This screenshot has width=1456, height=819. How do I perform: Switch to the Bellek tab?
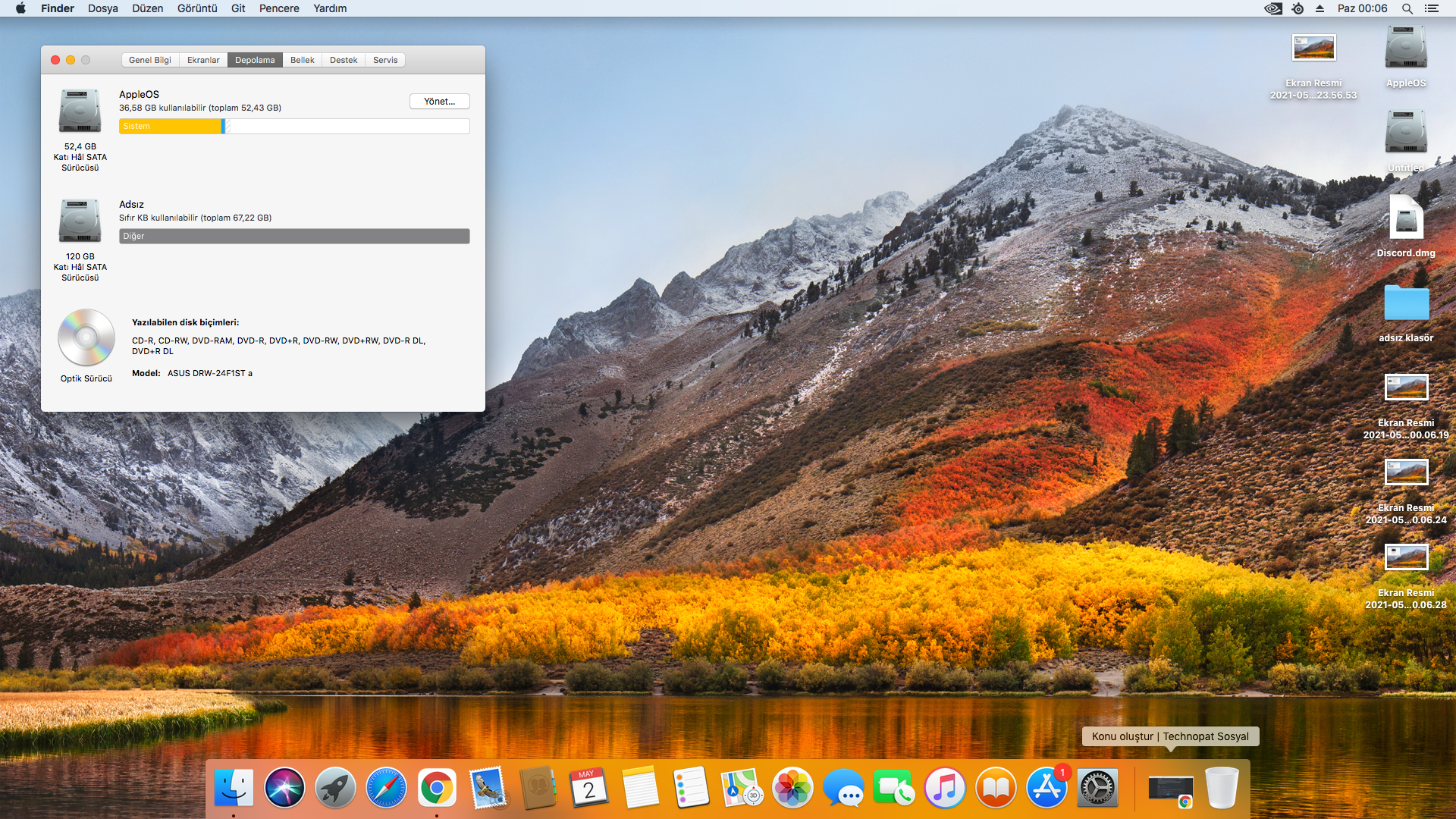tap(302, 60)
